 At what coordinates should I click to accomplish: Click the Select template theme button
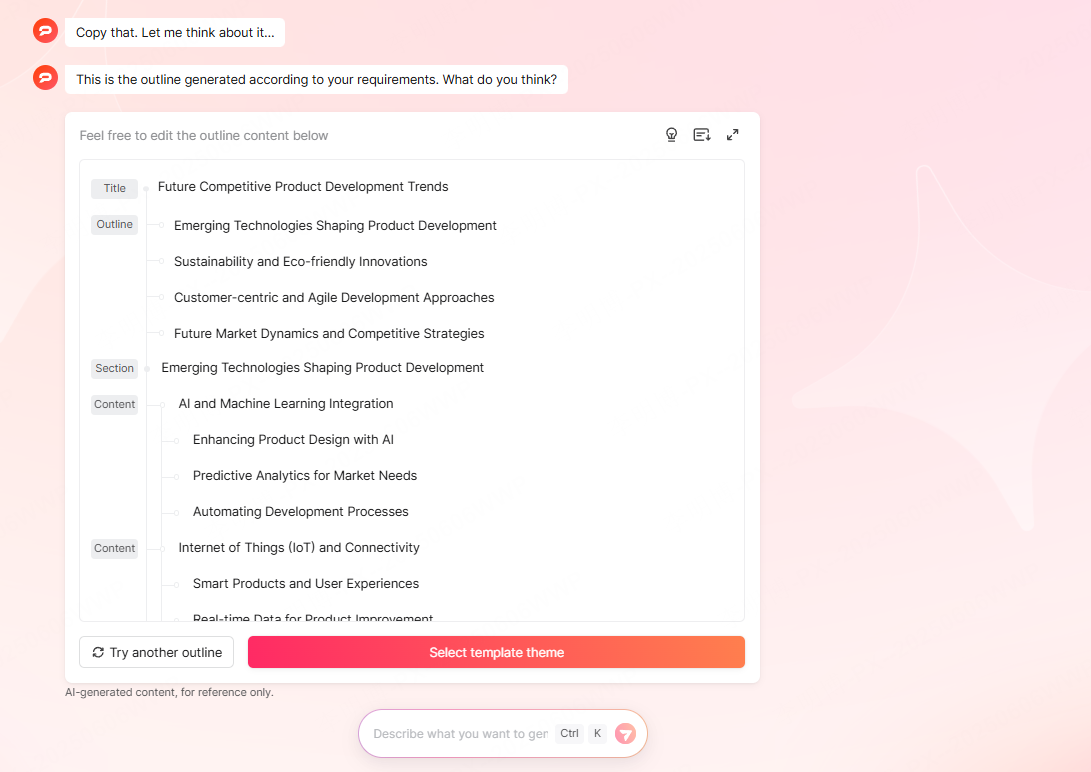click(x=496, y=652)
